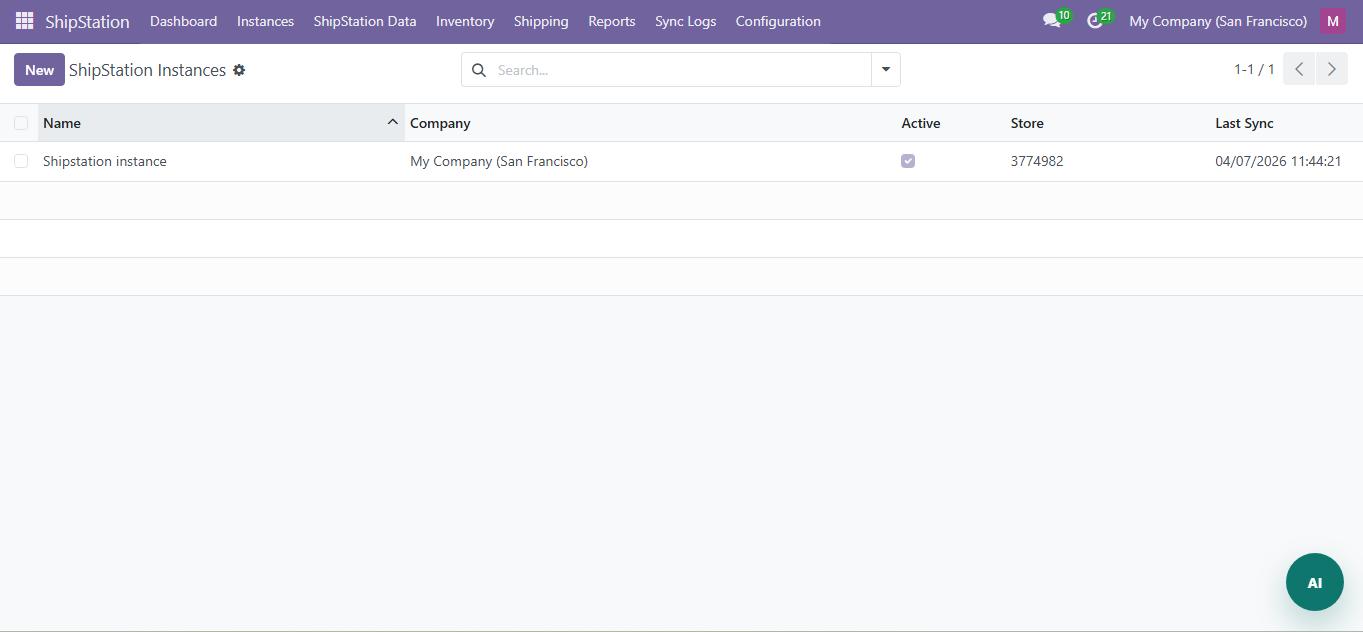Click inside the Search field
The height and width of the screenshot is (632, 1363).
[600, 70]
